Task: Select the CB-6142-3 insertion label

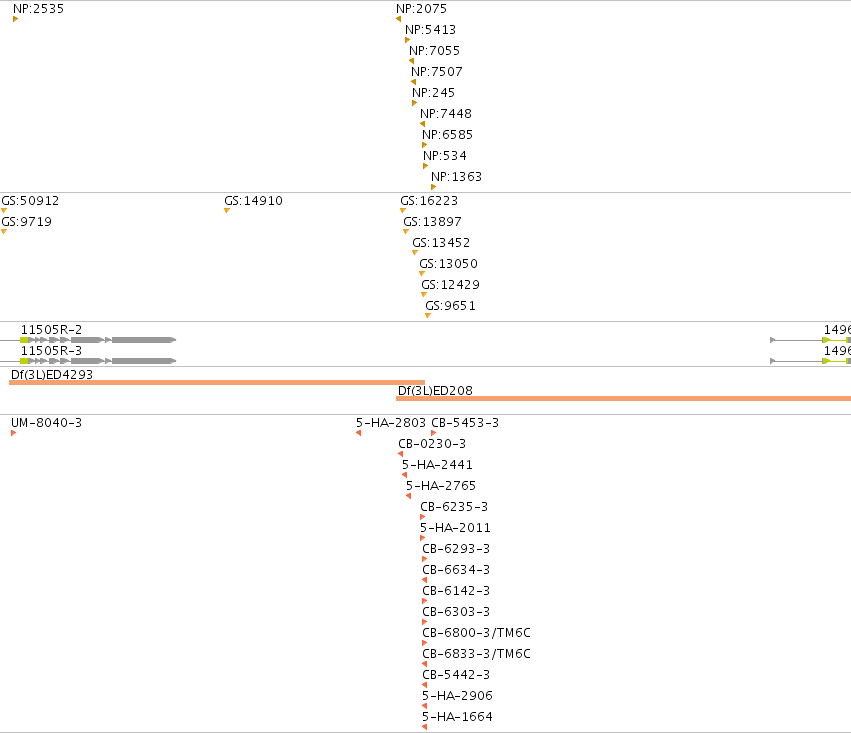Action: point(456,591)
